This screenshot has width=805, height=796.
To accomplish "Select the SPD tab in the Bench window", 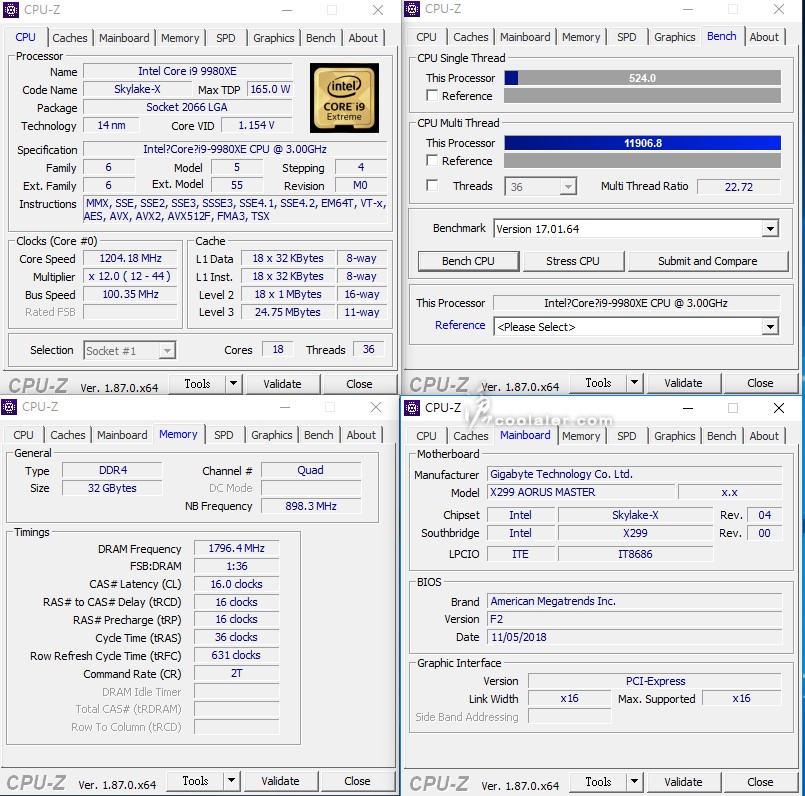I will (626, 37).
